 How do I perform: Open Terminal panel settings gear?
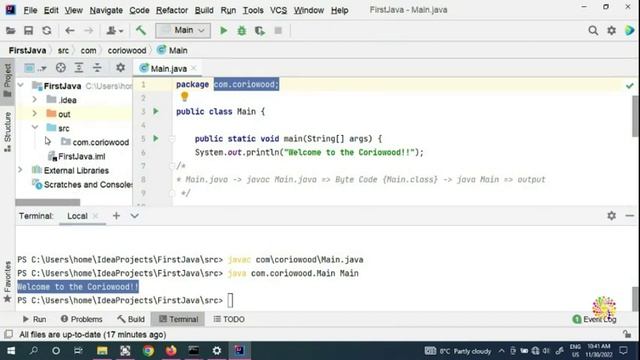611,216
